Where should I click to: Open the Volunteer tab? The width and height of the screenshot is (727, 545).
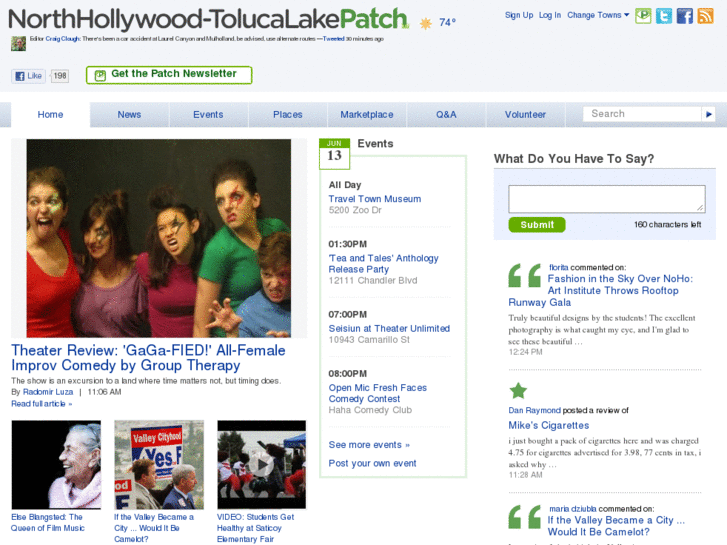[525, 115]
